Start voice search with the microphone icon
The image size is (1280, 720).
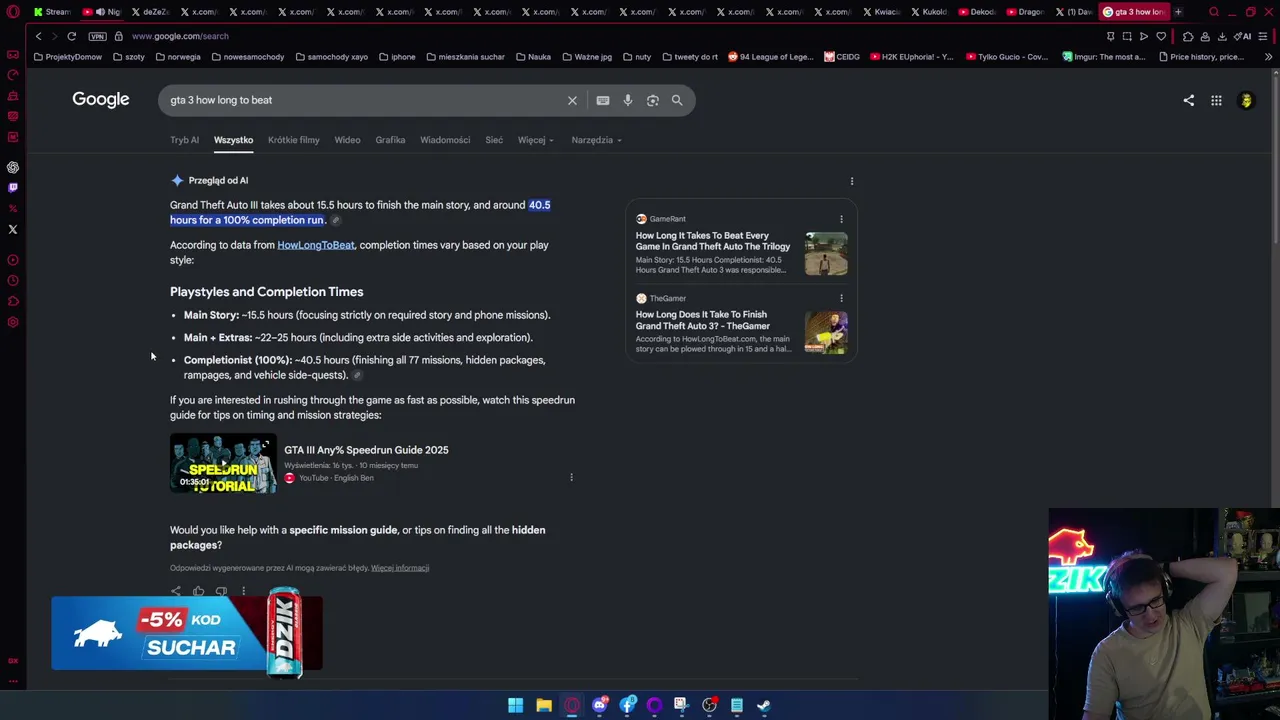[x=628, y=100]
